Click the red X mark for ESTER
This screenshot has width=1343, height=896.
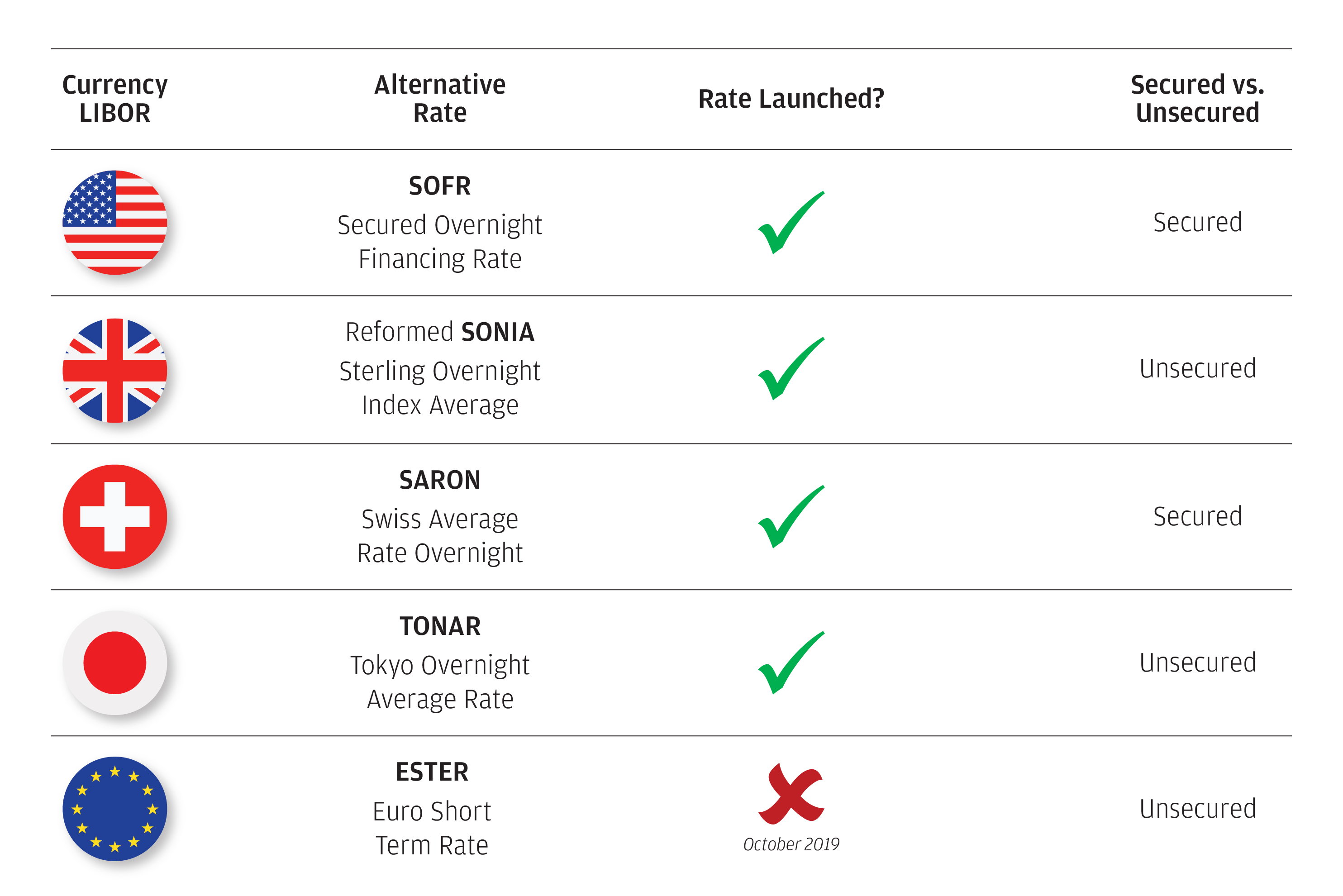[791, 794]
